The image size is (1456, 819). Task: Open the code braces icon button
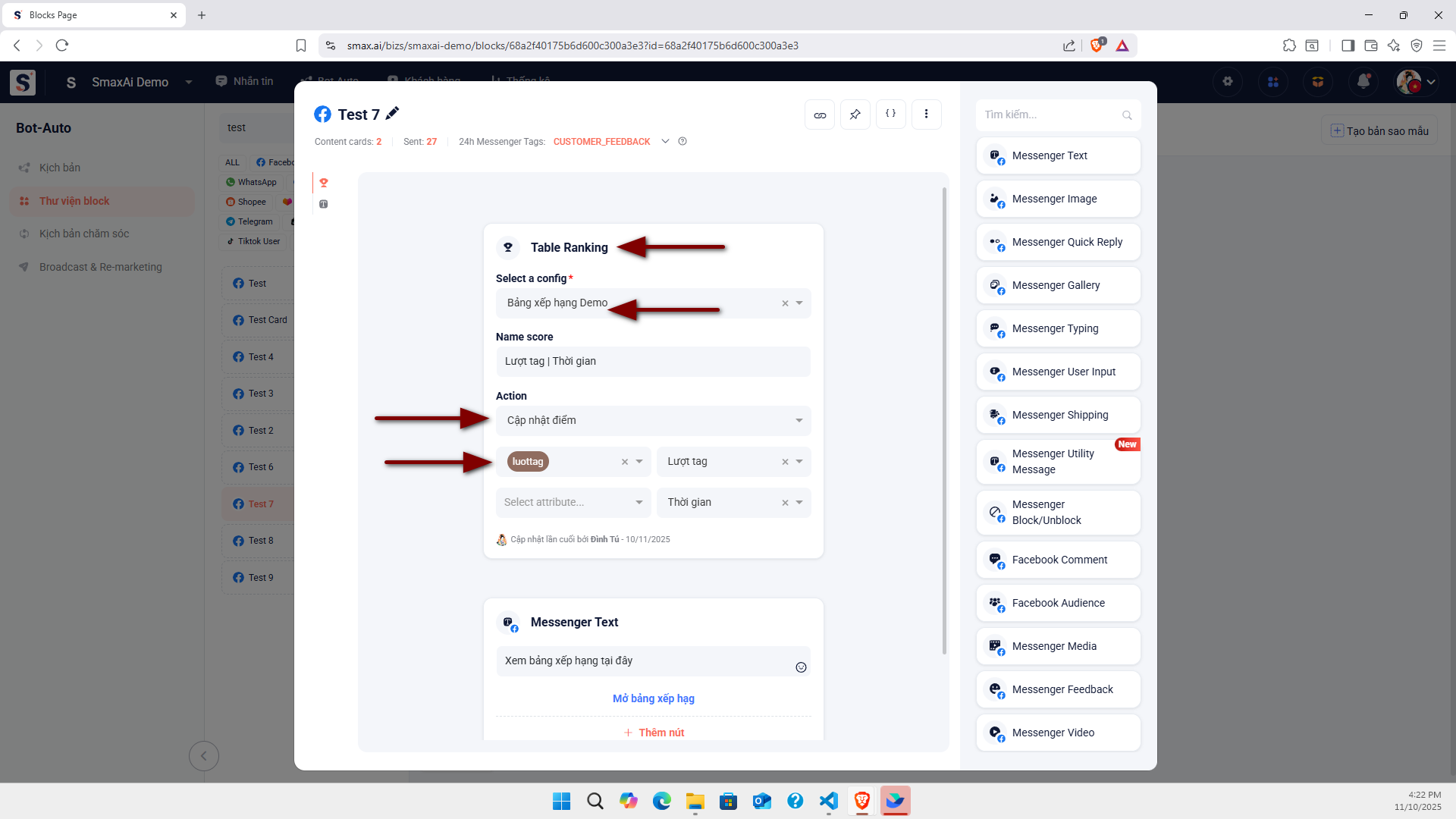click(891, 114)
